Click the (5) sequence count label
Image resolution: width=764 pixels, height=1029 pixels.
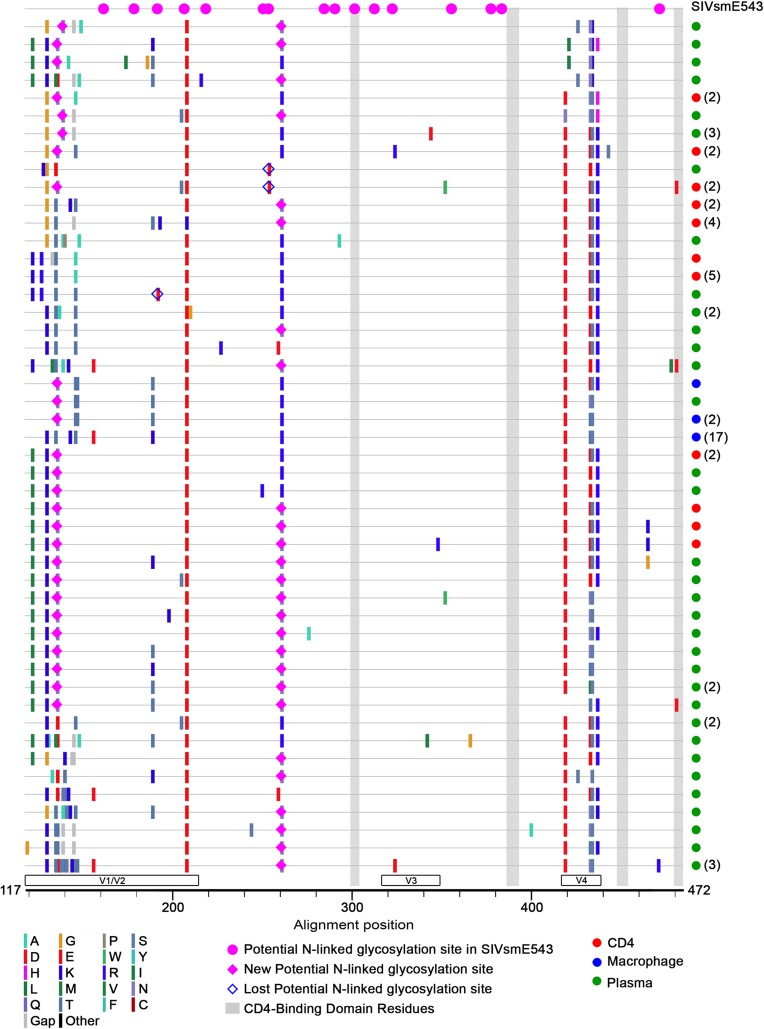[712, 276]
